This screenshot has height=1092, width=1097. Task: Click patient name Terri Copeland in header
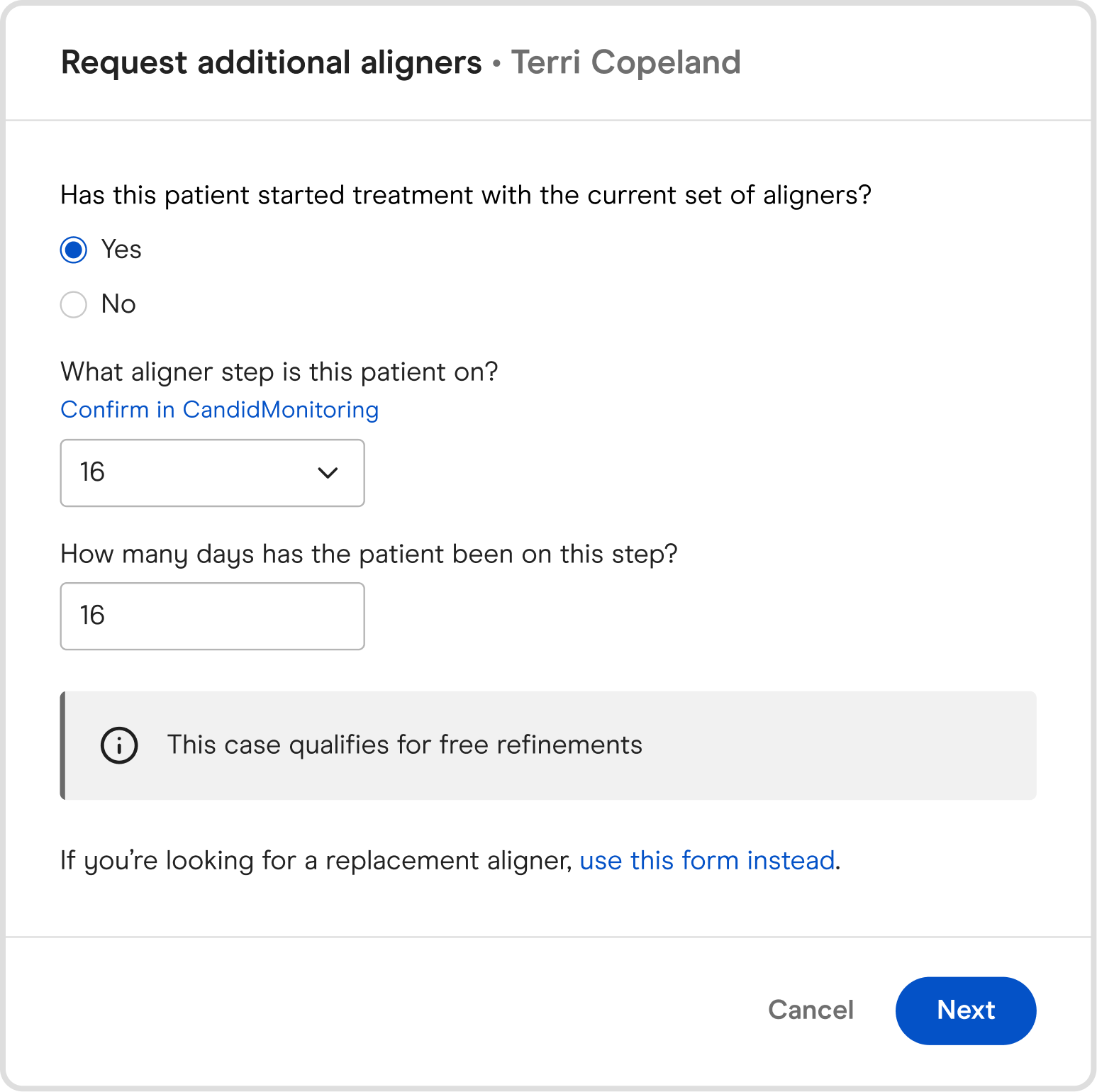(x=625, y=62)
